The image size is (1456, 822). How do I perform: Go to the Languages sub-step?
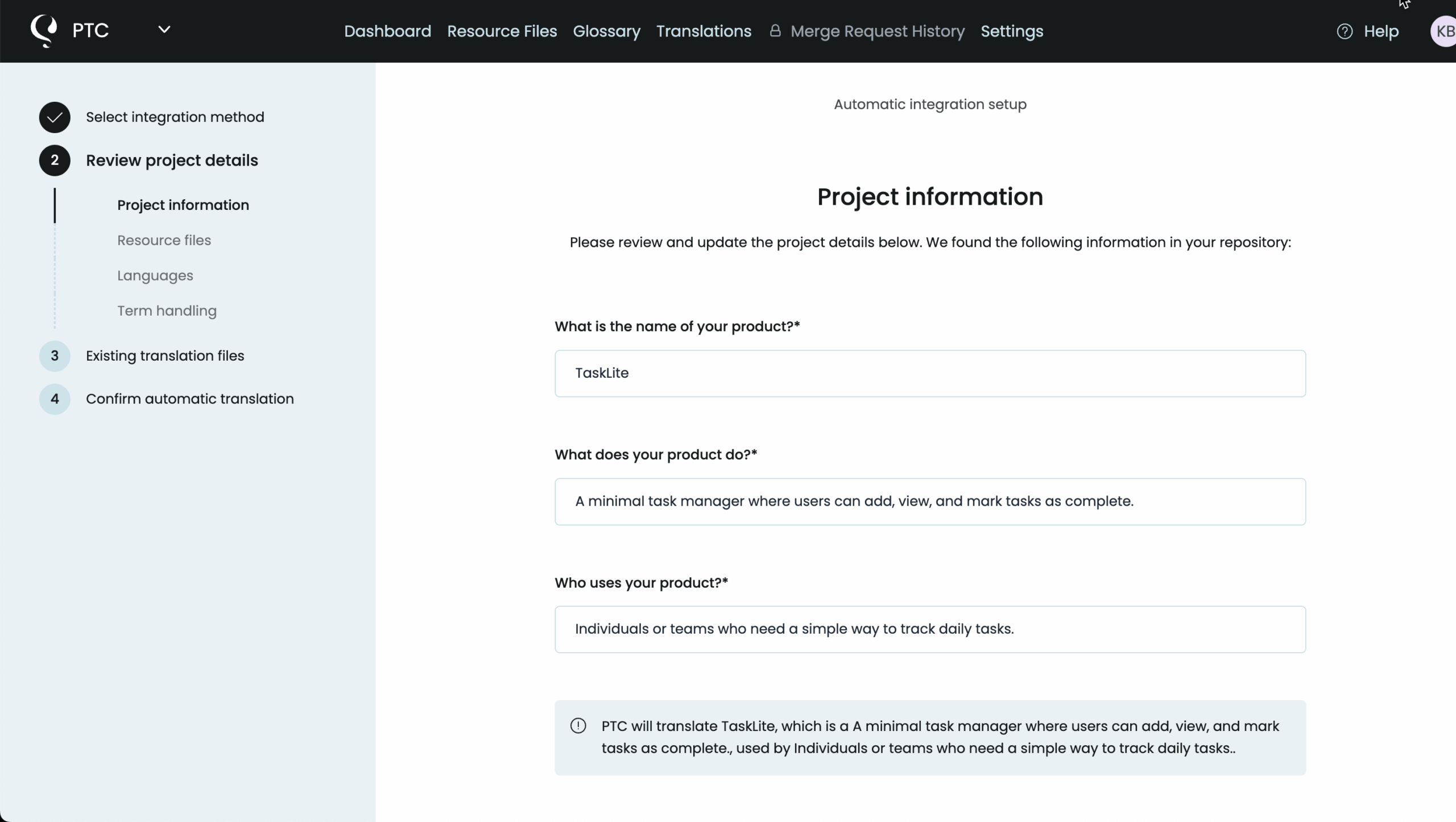pos(155,276)
